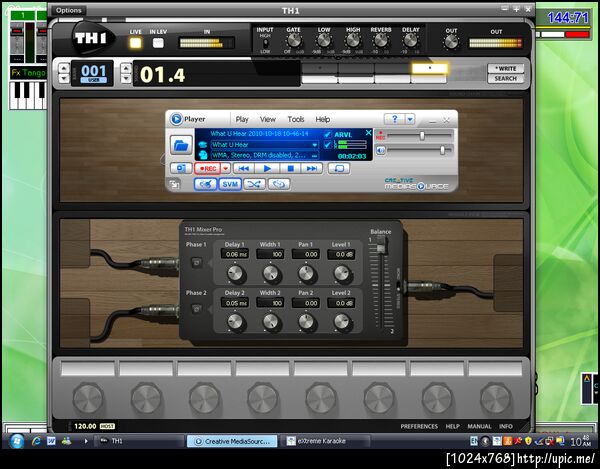
Task: Select the highlighted yellow preset slot
Action: click(430, 68)
